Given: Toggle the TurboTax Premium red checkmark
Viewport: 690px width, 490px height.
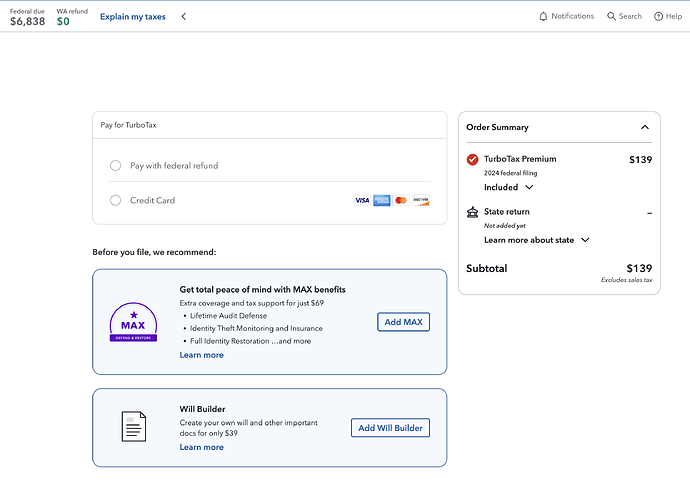Looking at the screenshot, I should pos(473,159).
